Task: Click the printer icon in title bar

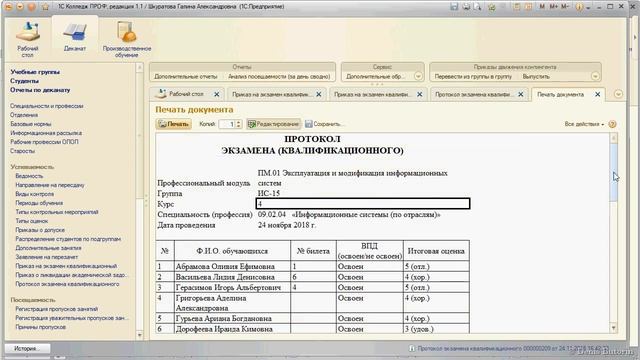Action: [466, 7]
